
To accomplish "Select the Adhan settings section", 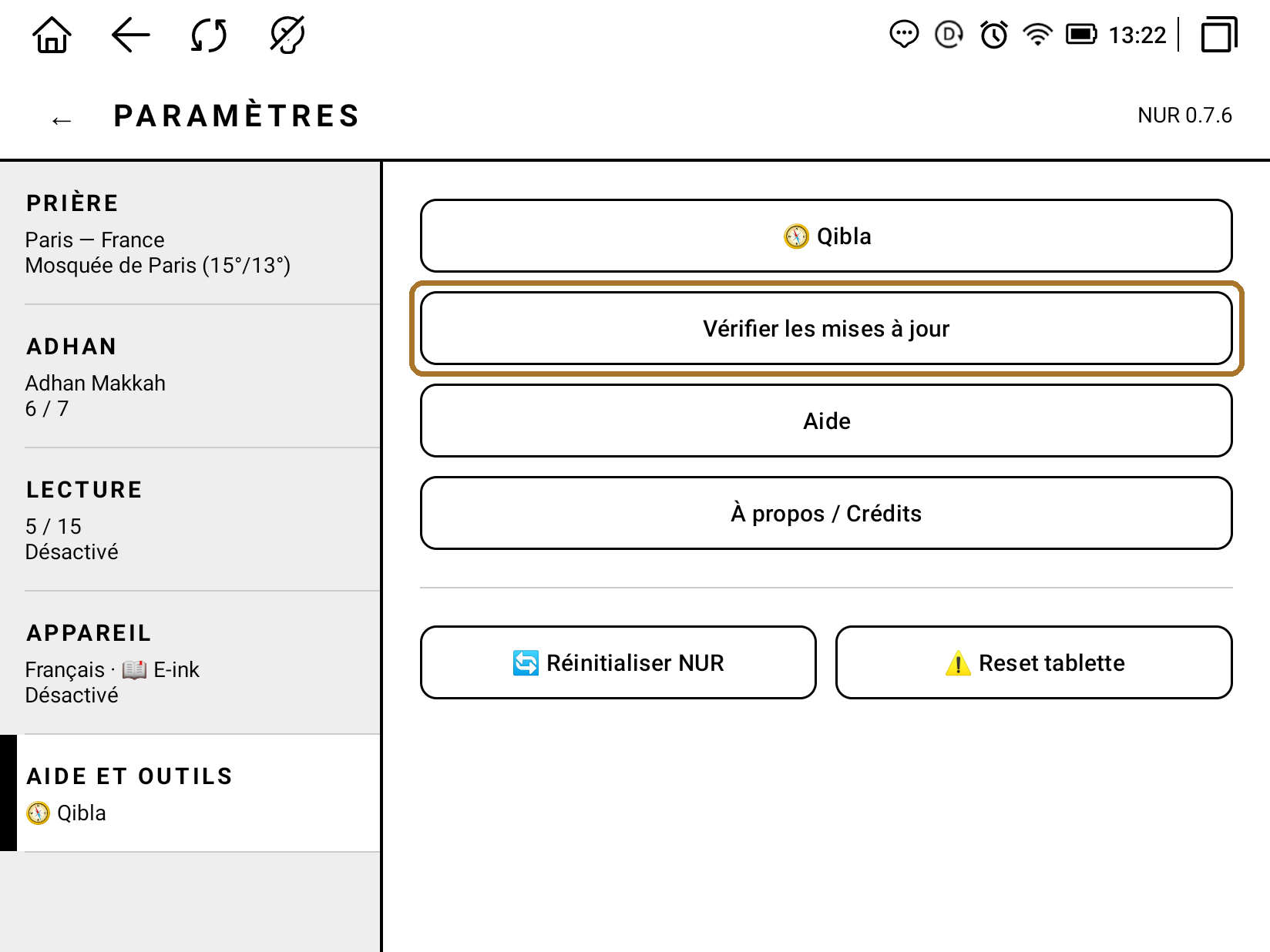I will (190, 377).
